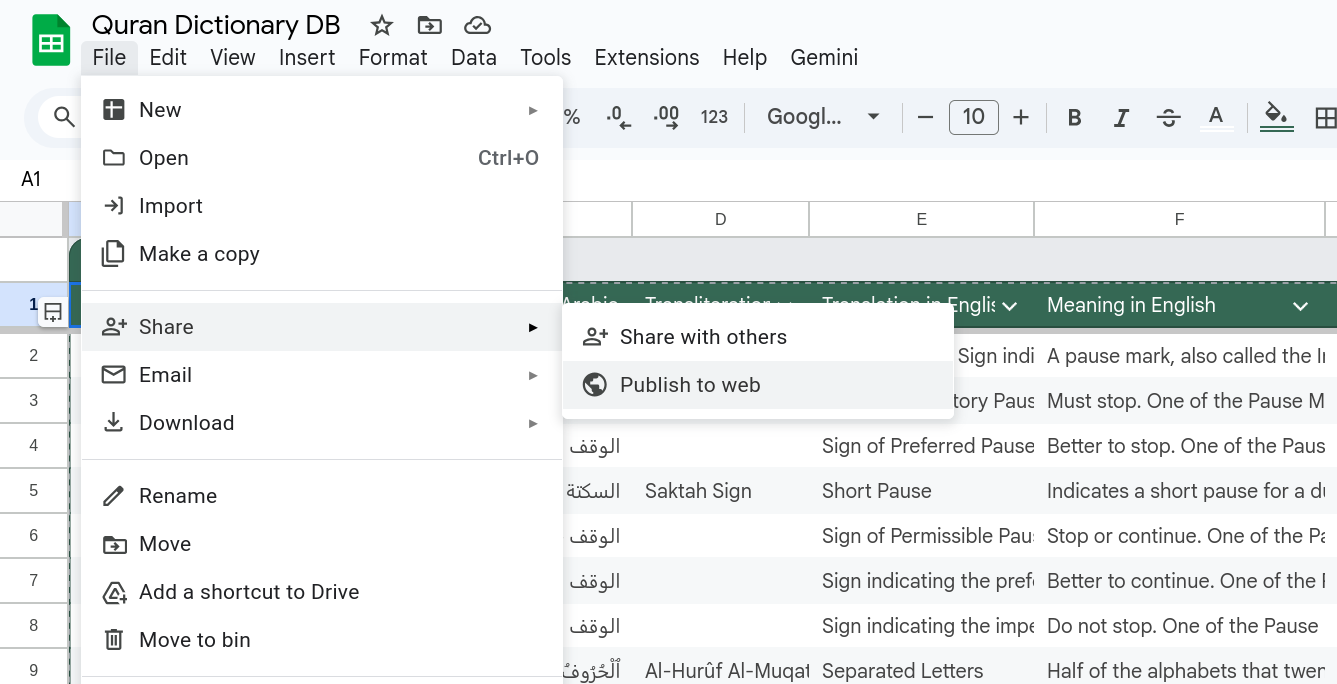Decrease decimal places button
Viewport: 1337px width, 684px height.
(619, 118)
